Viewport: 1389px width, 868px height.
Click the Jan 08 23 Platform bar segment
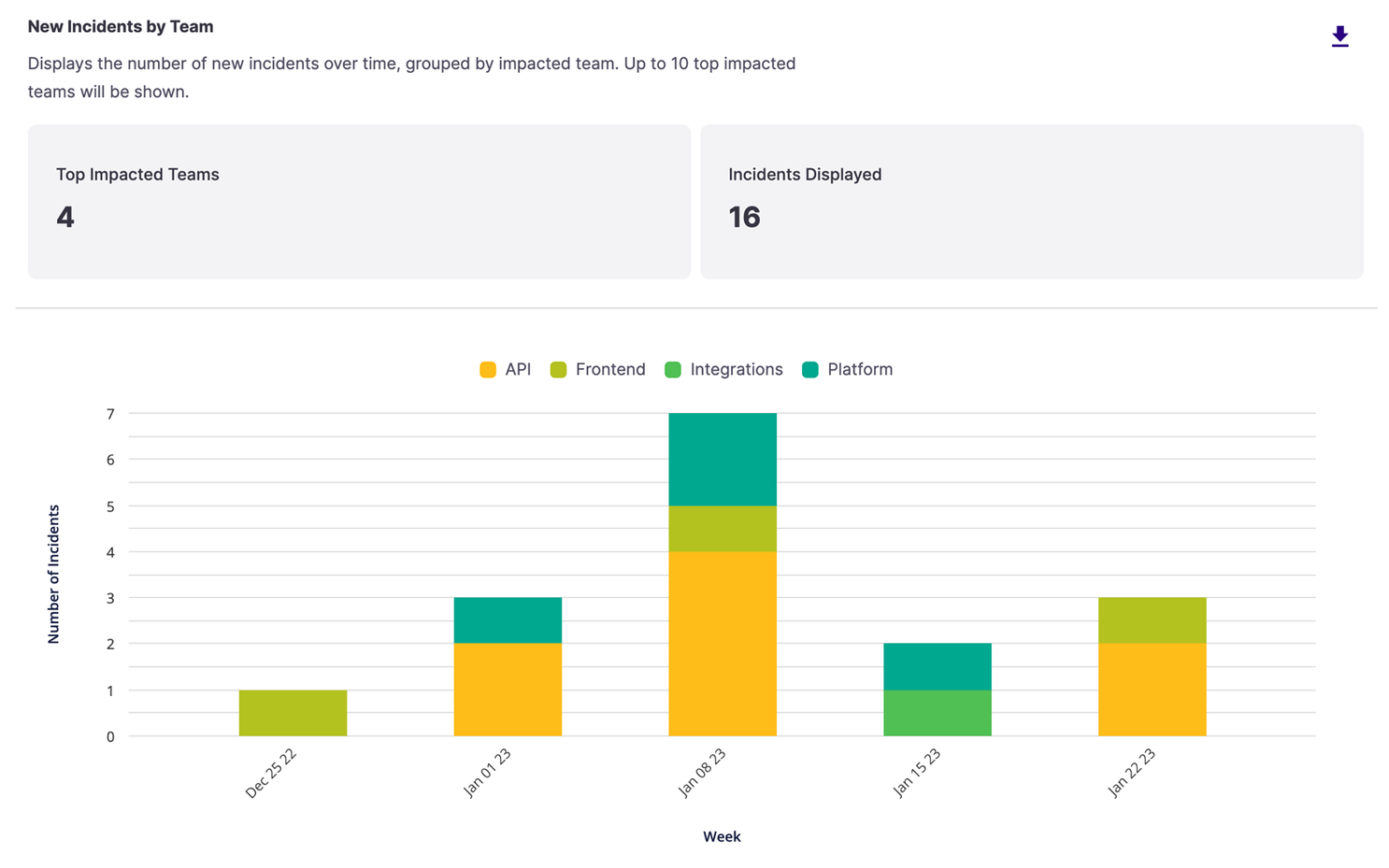coord(723,460)
